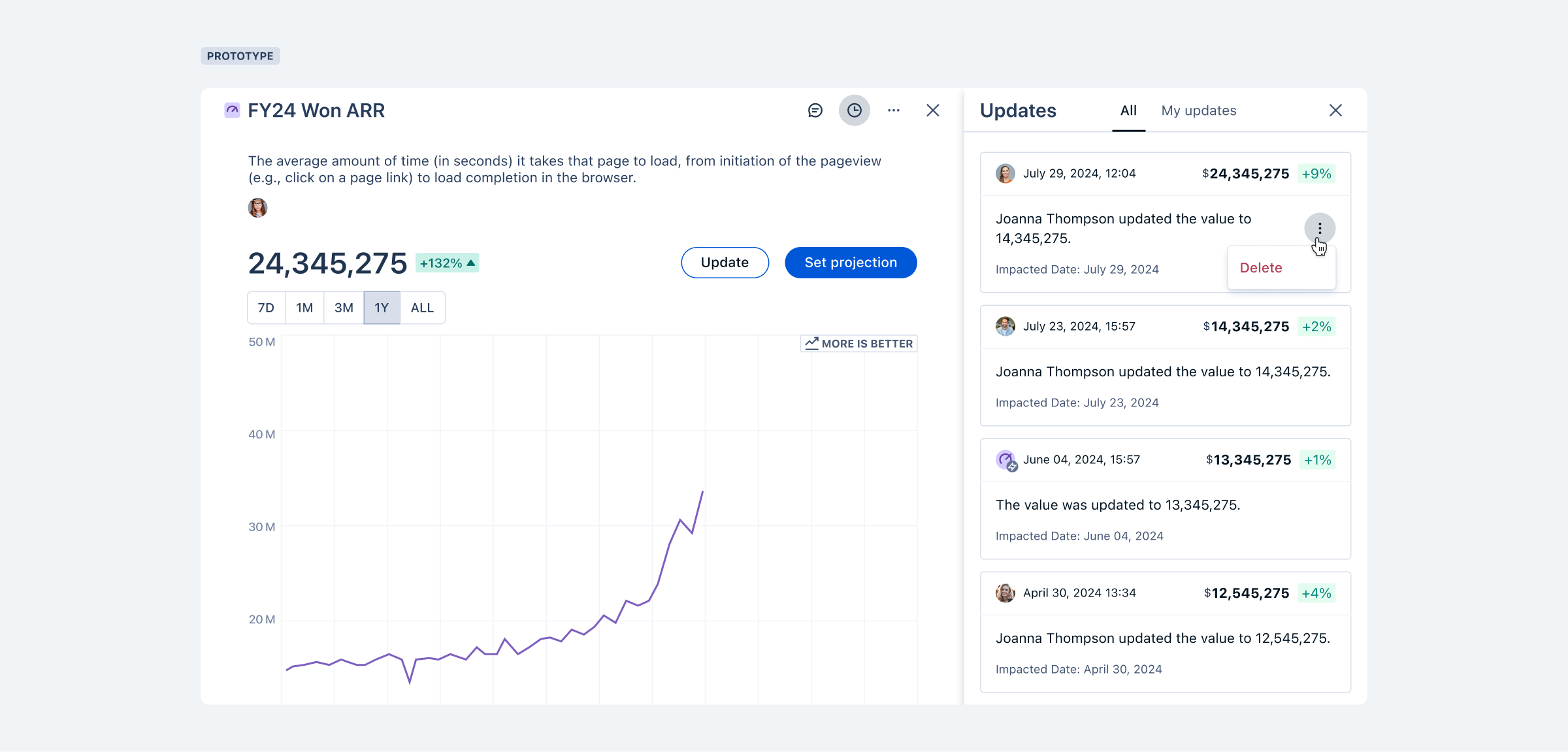Click the $24,345,275 update value
The image size is (1568, 752).
[1245, 174]
